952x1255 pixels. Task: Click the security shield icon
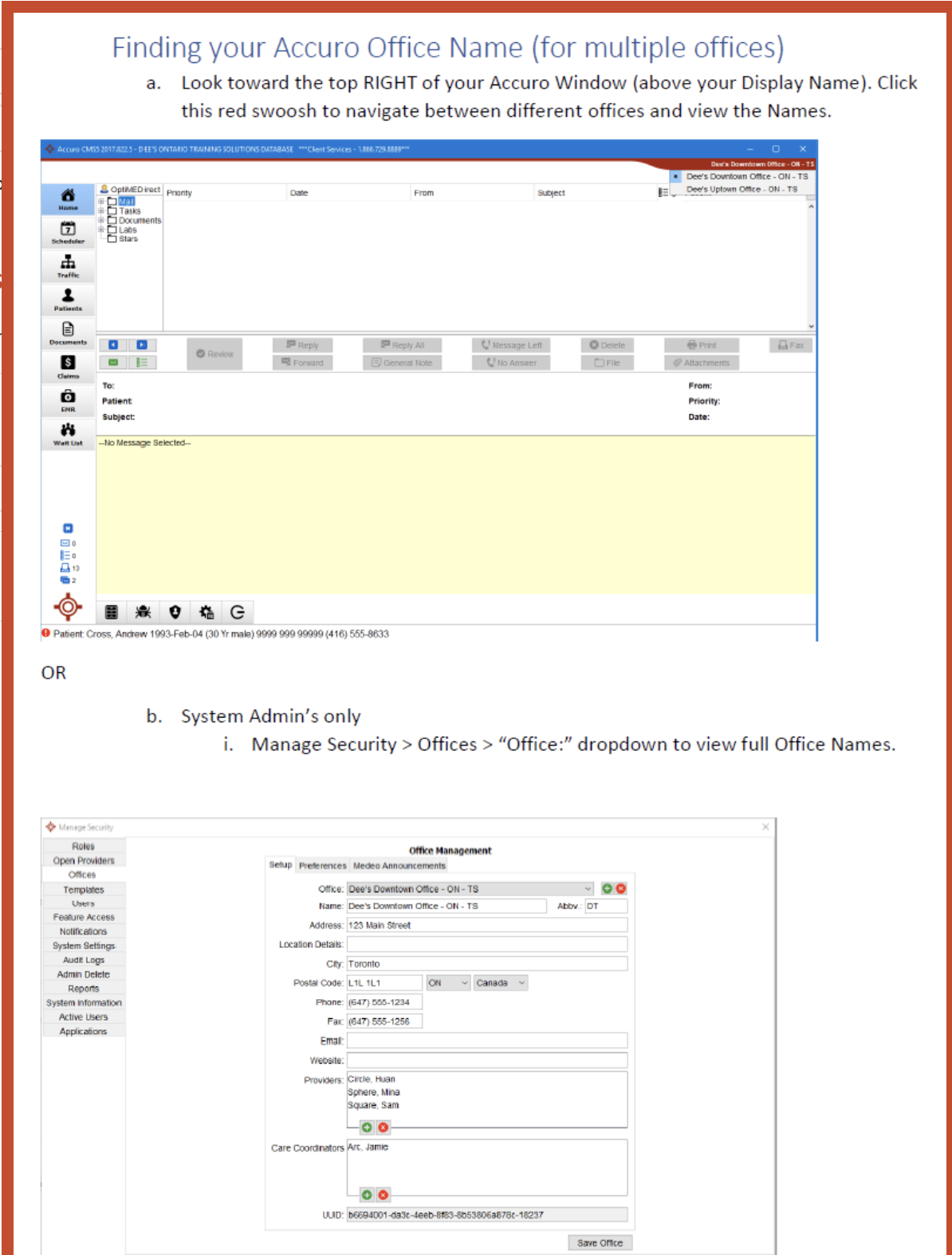[x=175, y=612]
